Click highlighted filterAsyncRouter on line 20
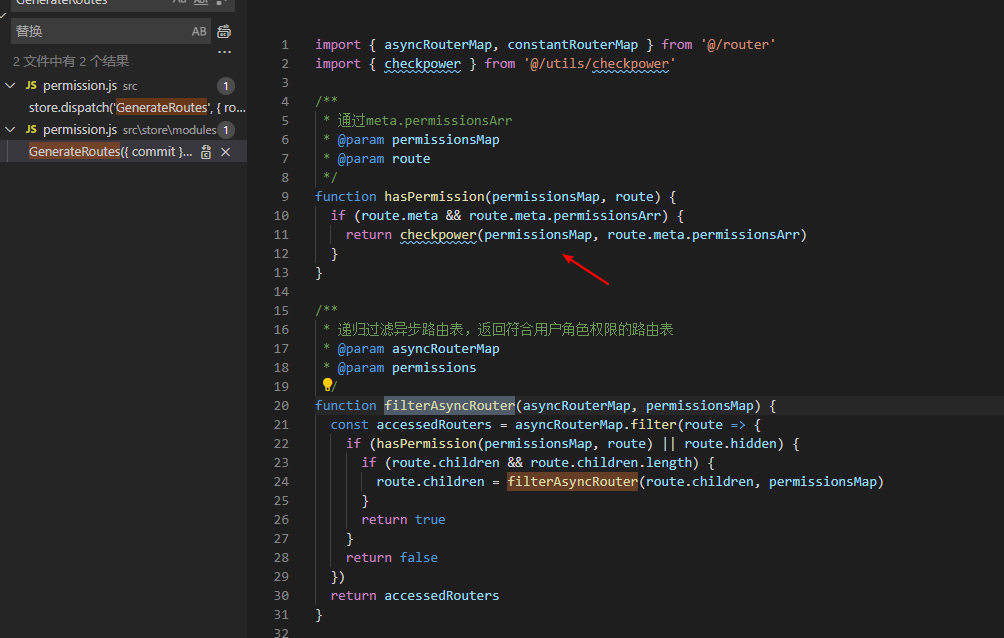Screen dimensions: 1004x638 (x=449, y=406)
